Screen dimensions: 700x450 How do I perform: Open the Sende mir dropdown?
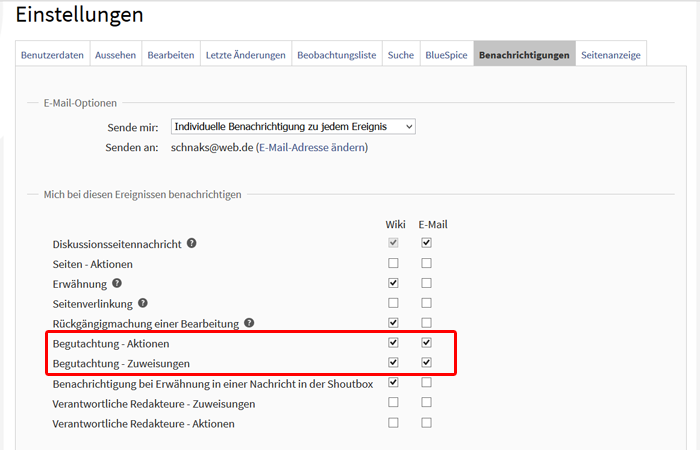click(292, 126)
